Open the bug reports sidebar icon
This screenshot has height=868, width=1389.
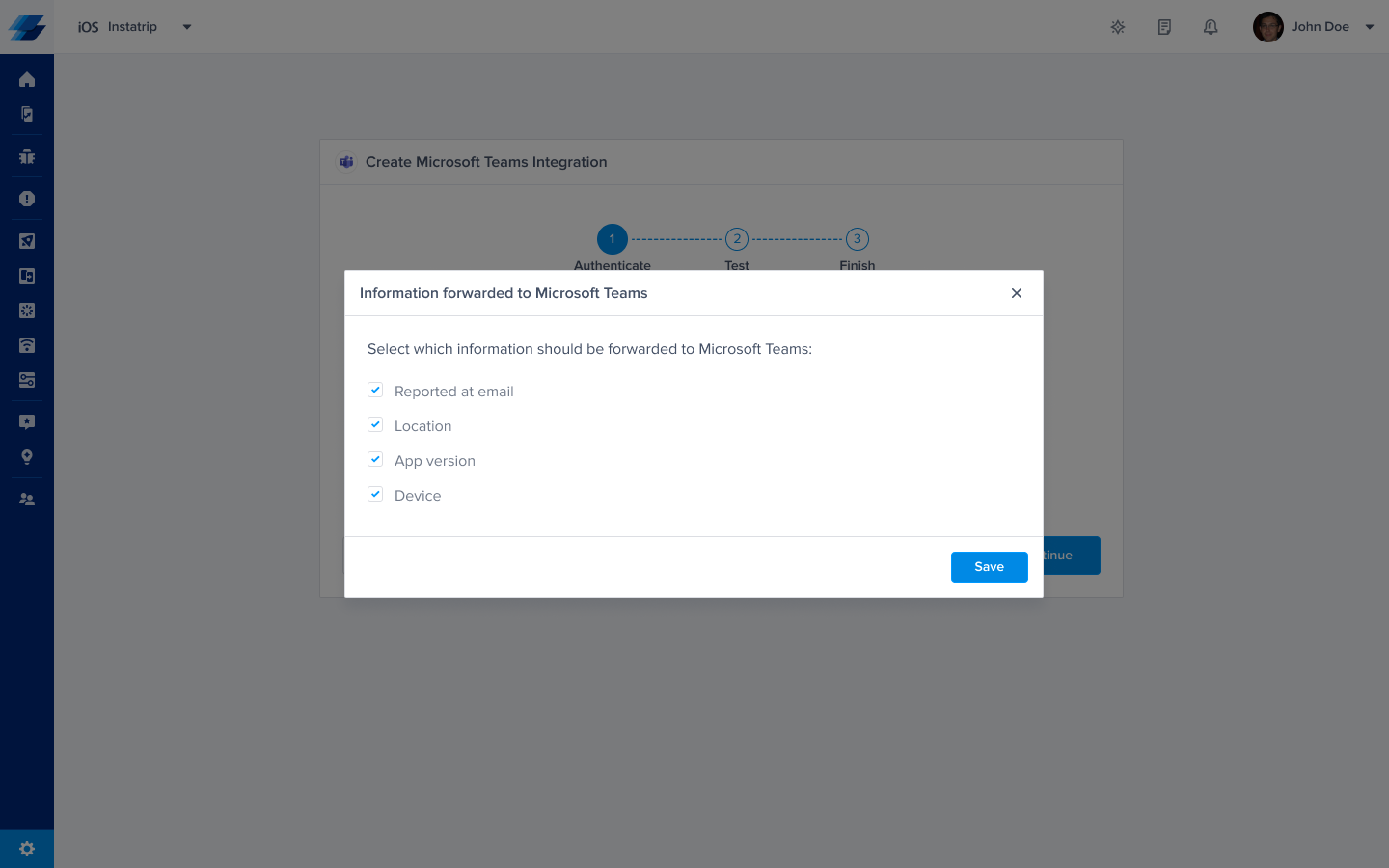[27, 156]
